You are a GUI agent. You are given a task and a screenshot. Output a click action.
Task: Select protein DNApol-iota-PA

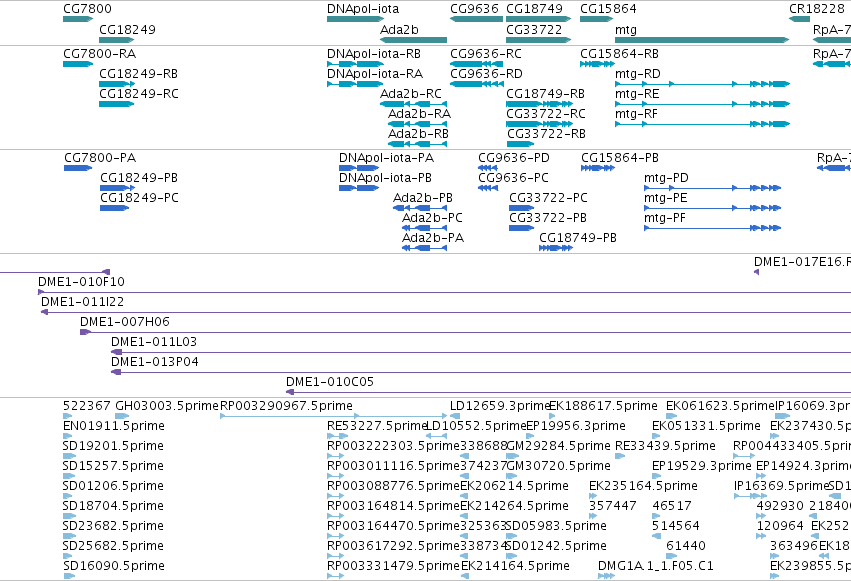(x=386, y=158)
